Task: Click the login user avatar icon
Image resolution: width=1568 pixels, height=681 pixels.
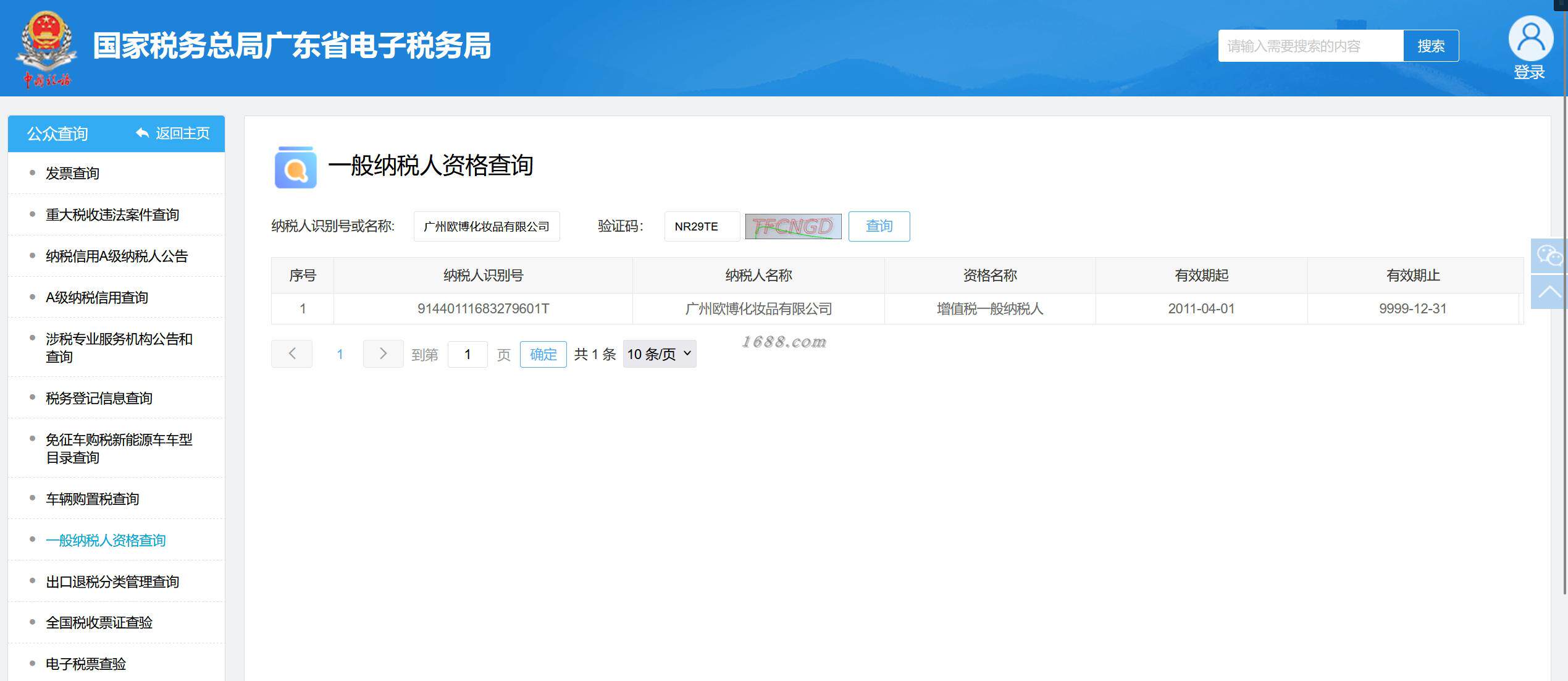Action: tap(1530, 38)
